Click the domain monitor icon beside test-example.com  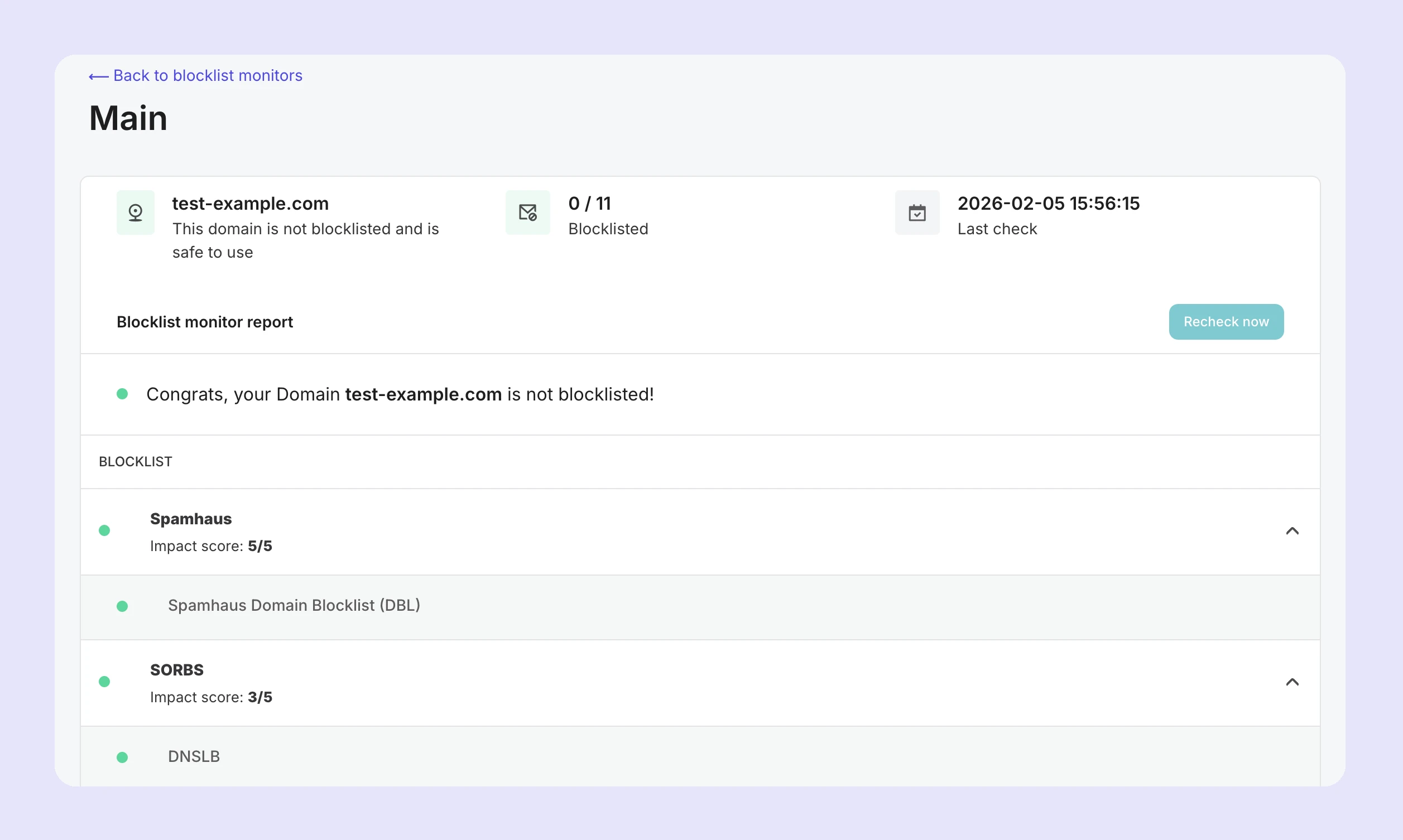click(135, 213)
